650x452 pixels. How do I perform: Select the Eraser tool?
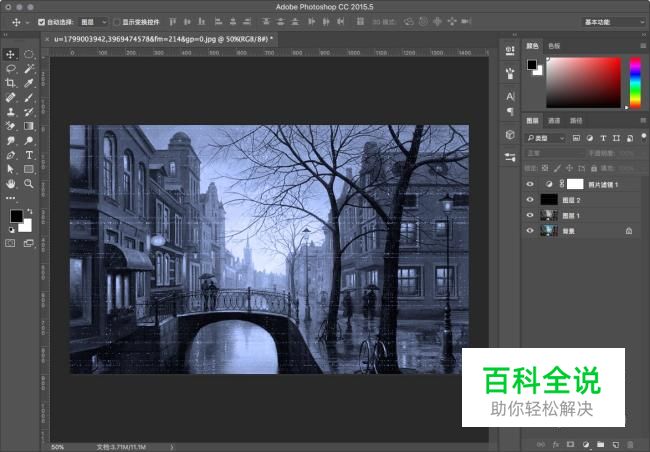coord(10,126)
